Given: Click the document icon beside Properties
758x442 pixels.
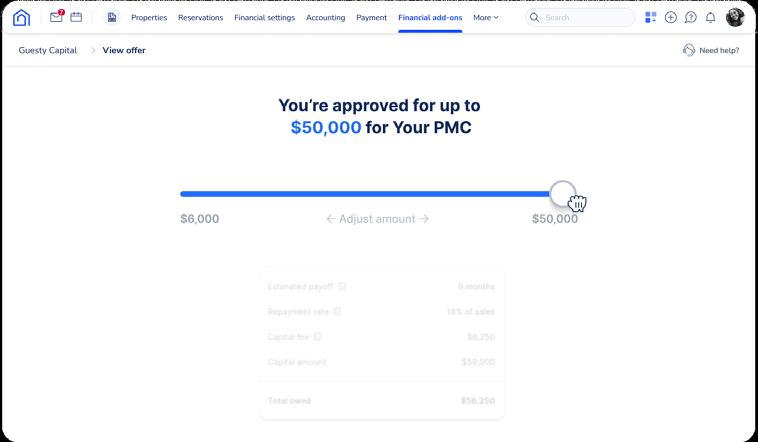Looking at the screenshot, I should (112, 17).
